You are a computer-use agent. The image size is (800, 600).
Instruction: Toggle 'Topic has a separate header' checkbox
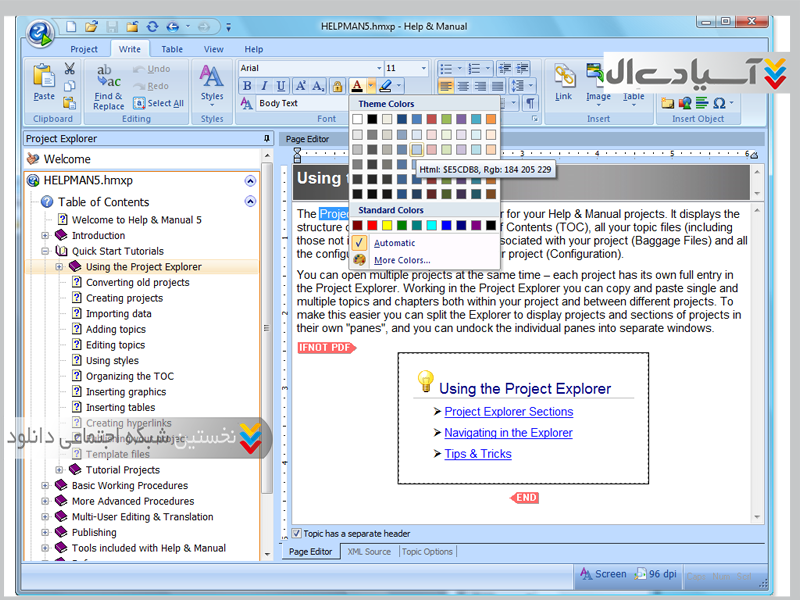tap(296, 534)
